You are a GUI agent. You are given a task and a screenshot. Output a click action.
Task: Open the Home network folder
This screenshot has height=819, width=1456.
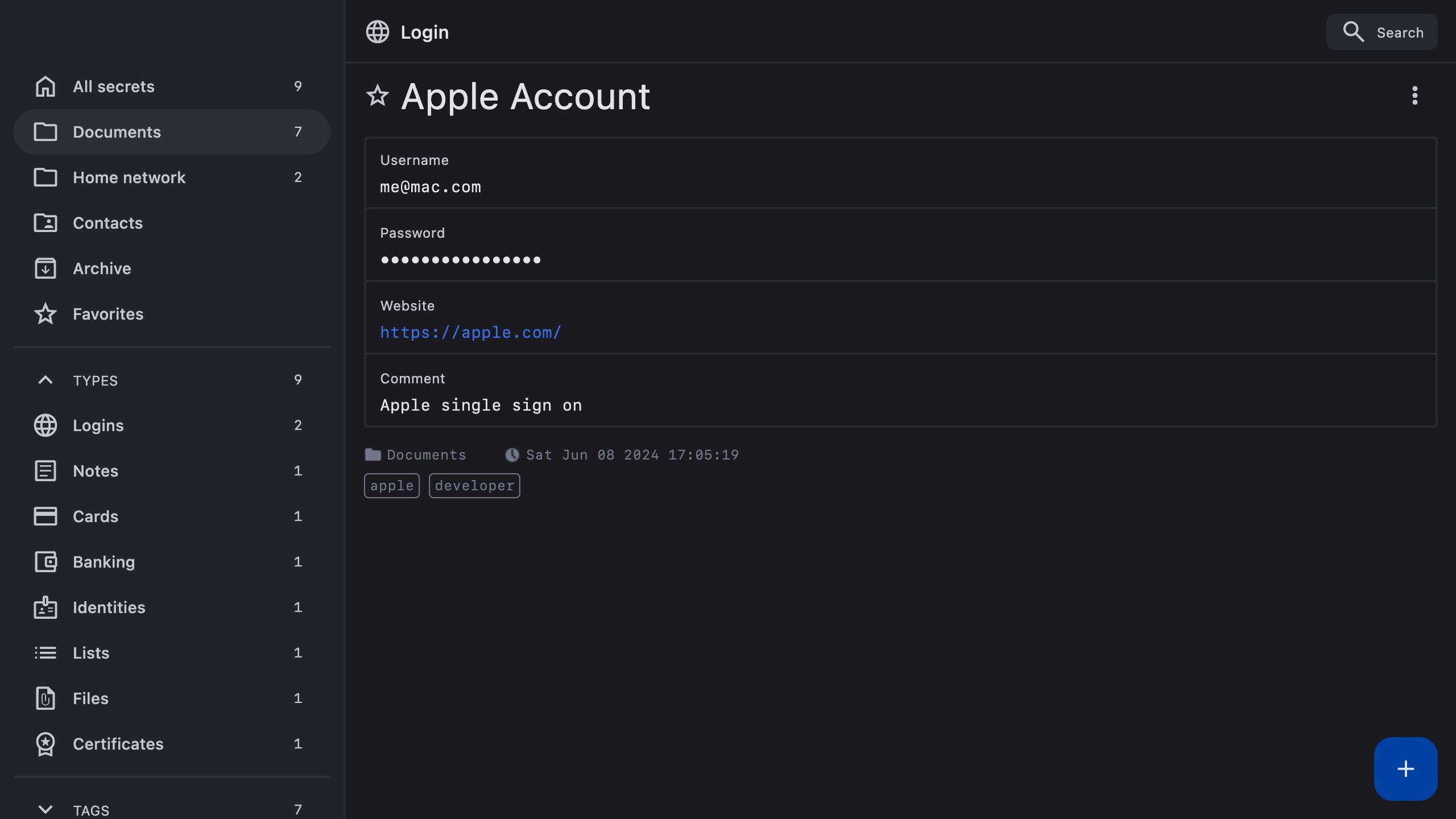click(129, 177)
